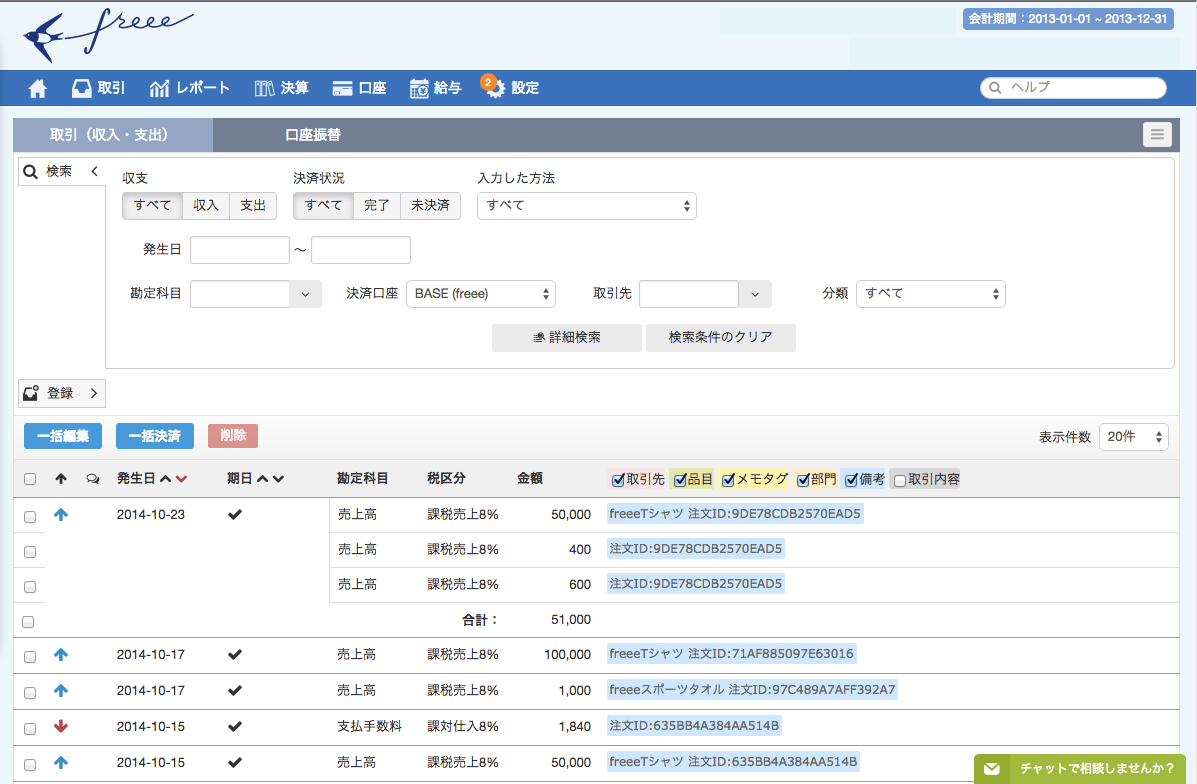
Task: Toggle the select-all checkbox in table header
Action: coord(30,479)
